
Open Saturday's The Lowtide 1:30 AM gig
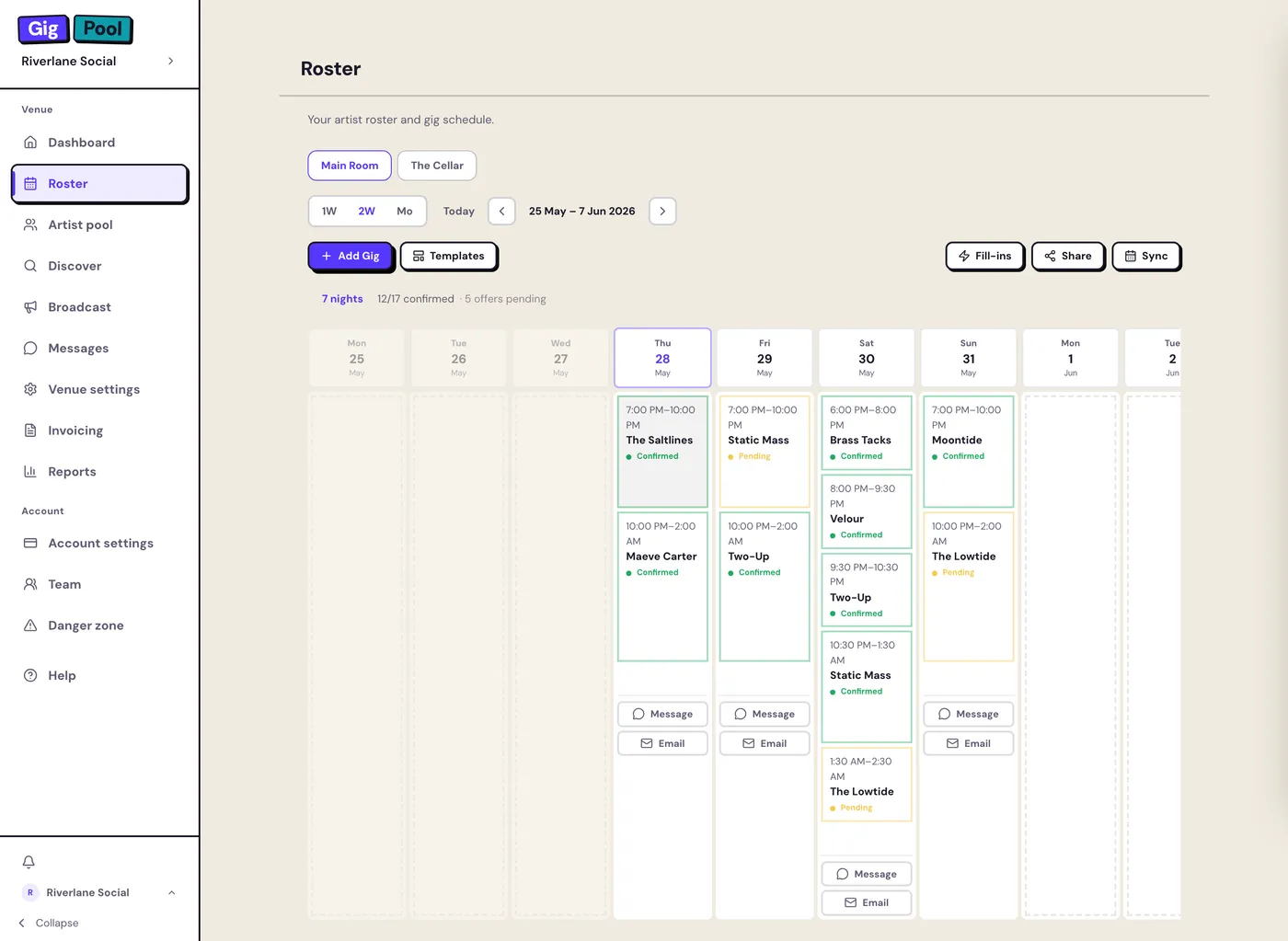coord(867,784)
